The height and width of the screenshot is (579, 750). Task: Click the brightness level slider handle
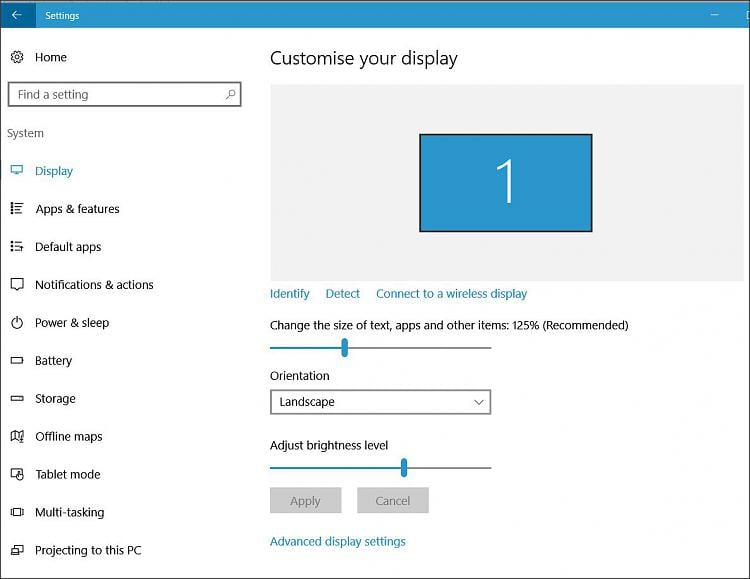pyautogui.click(x=404, y=468)
